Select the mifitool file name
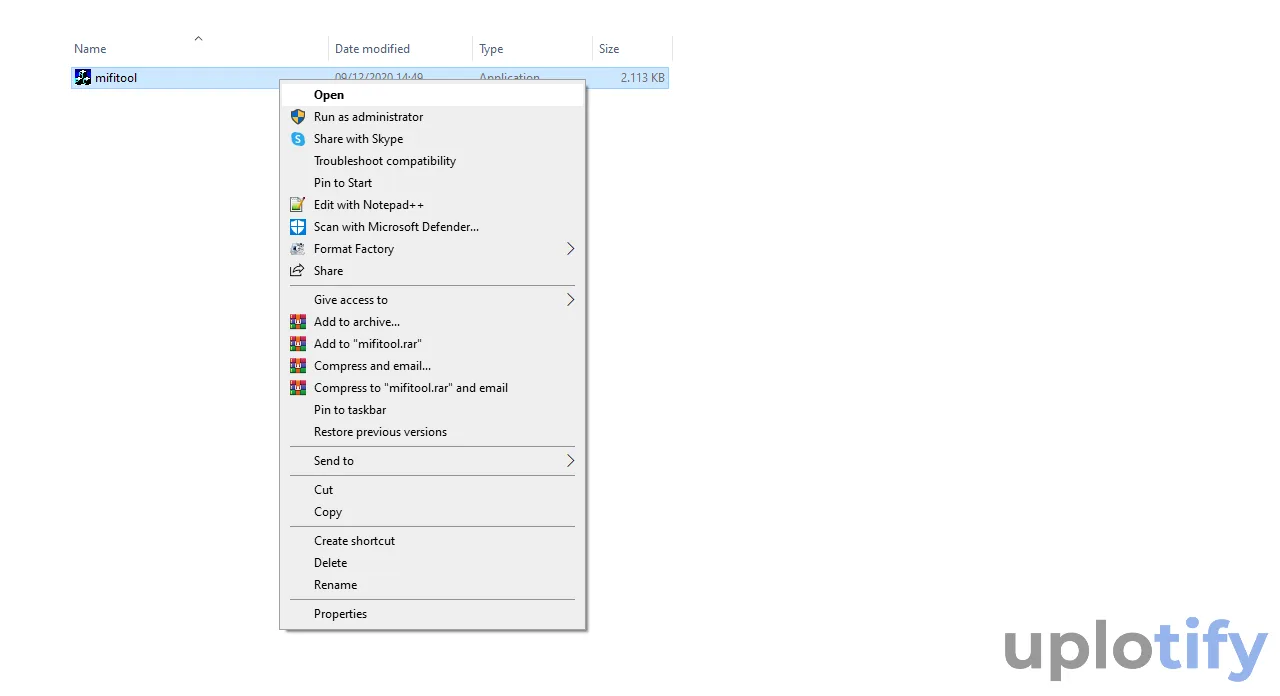The width and height of the screenshot is (1280, 696). pyautogui.click(x=116, y=78)
